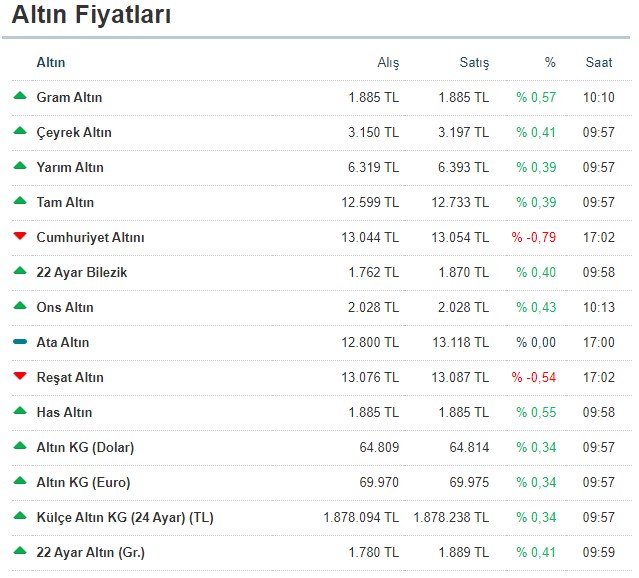Viewport: 639px width, 578px height.
Task: Click the % -0,79 change value
Action: point(533,237)
